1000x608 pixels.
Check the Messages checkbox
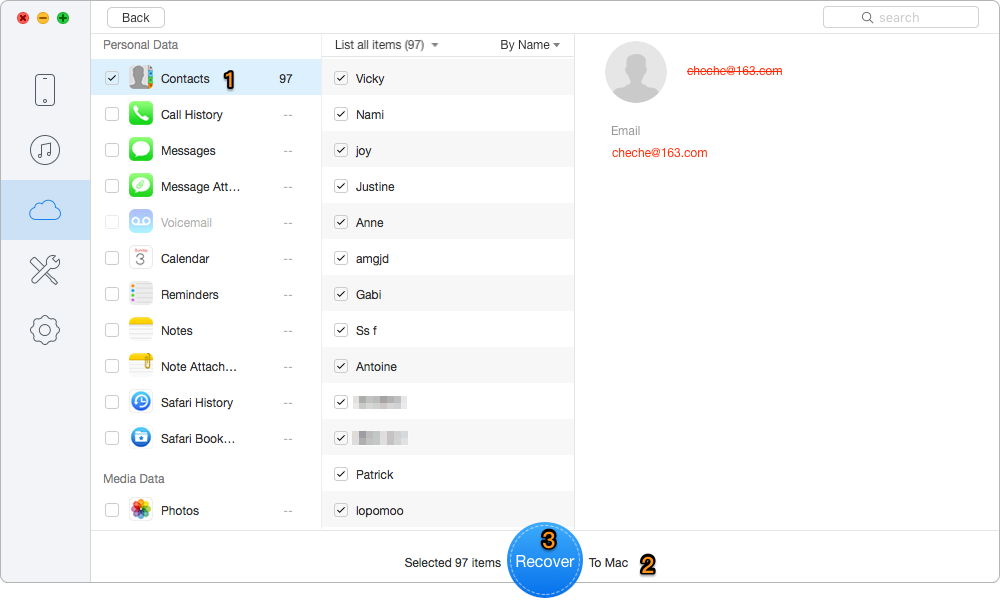pyautogui.click(x=112, y=150)
